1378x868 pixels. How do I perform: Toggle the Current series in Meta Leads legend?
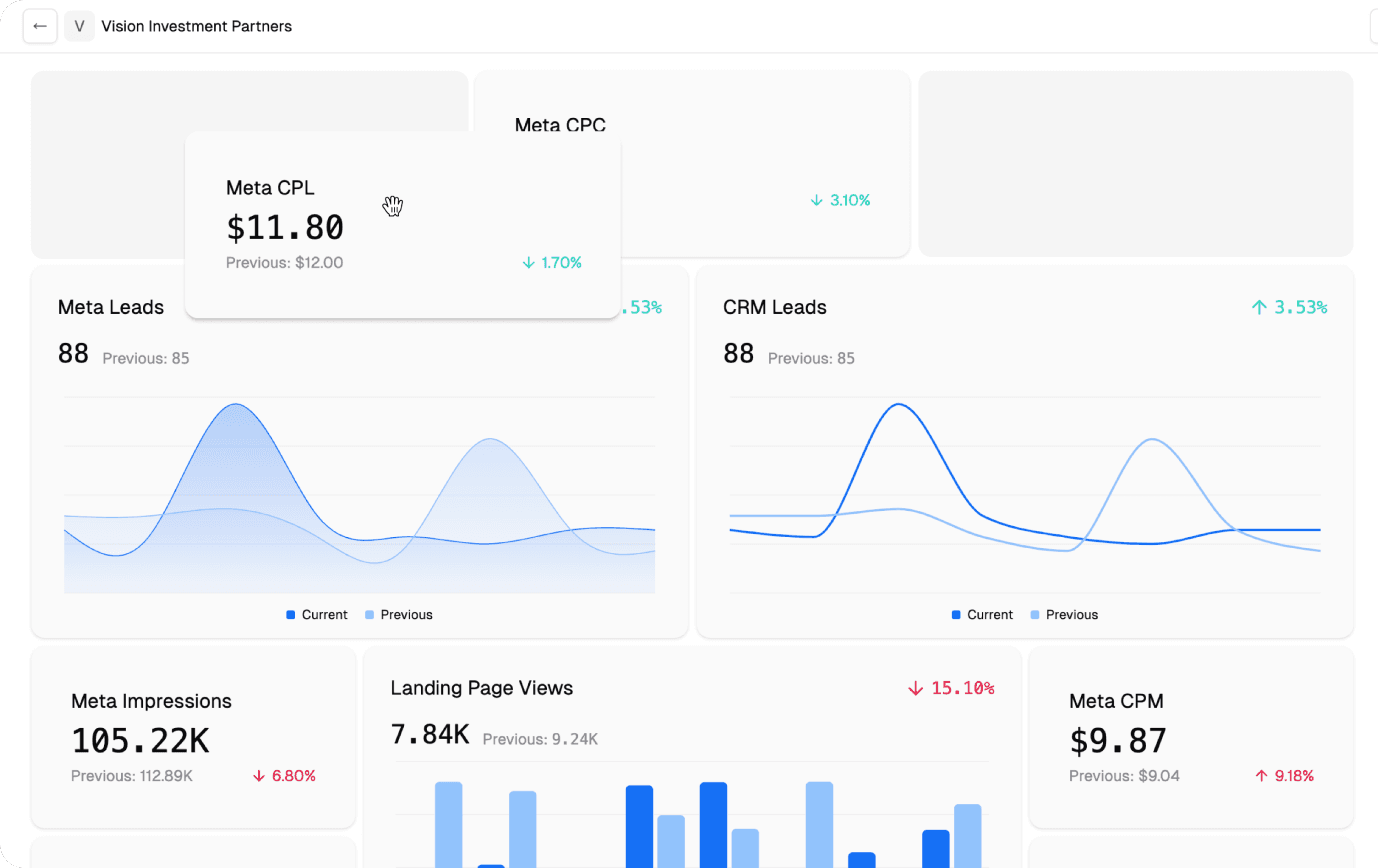(317, 614)
